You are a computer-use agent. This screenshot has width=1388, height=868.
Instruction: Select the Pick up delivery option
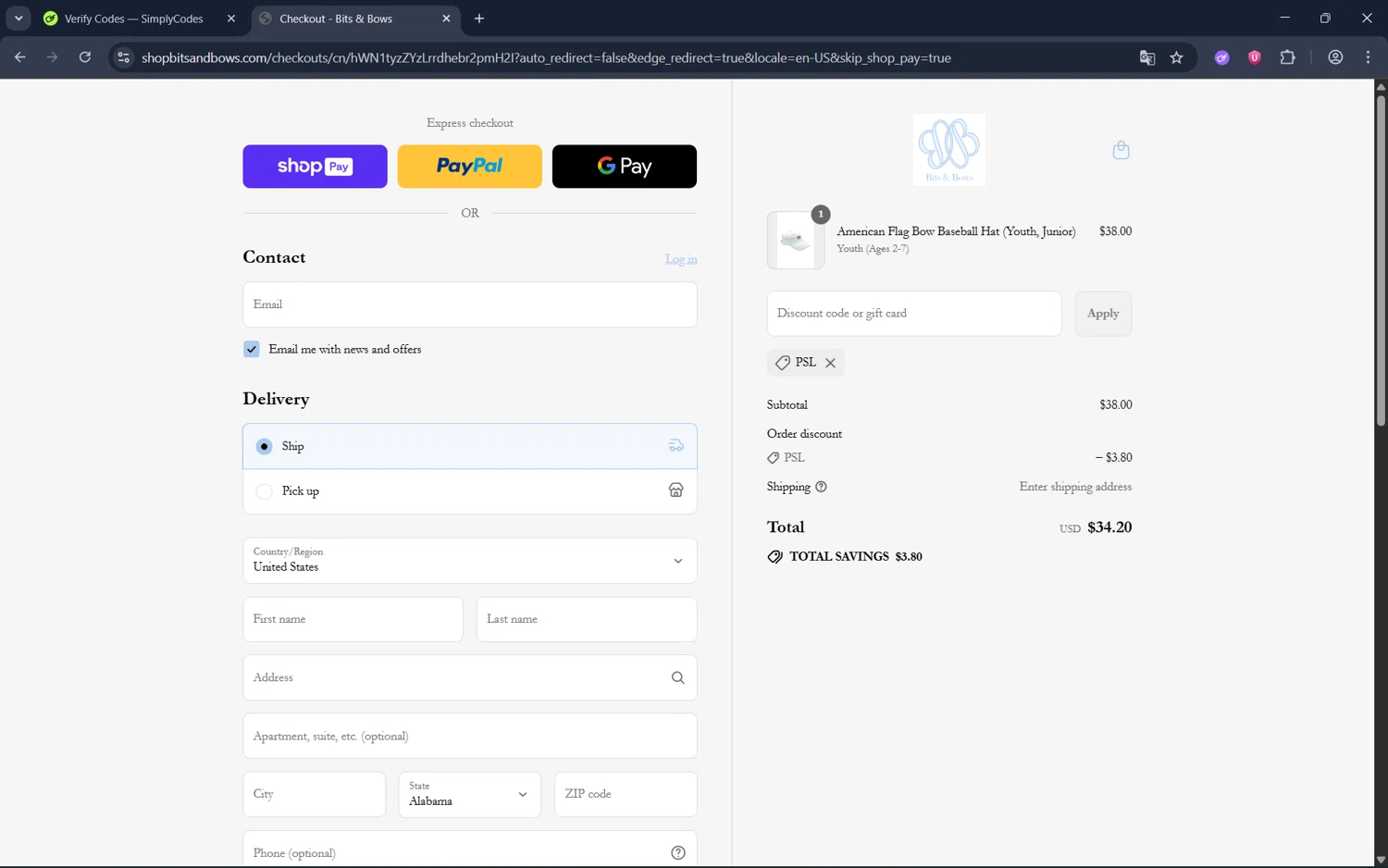pyautogui.click(x=469, y=491)
